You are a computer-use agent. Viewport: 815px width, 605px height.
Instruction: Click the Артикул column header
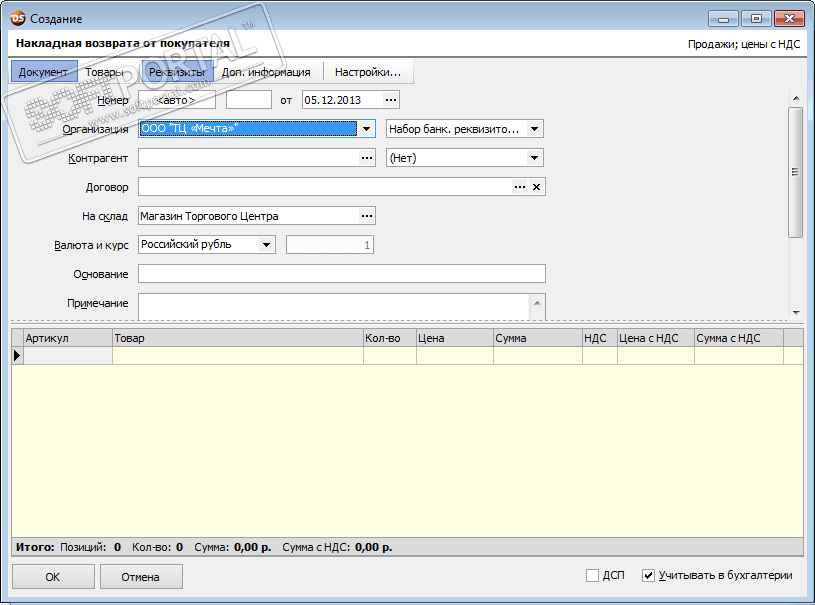(x=68, y=338)
